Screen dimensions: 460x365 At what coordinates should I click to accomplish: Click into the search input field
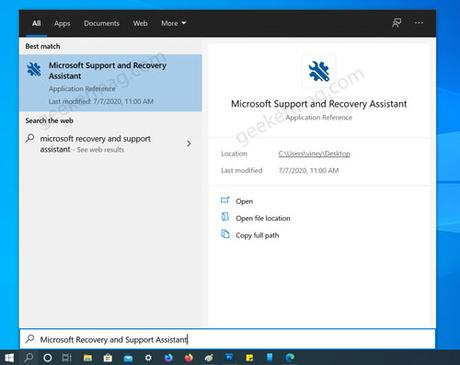(228, 339)
